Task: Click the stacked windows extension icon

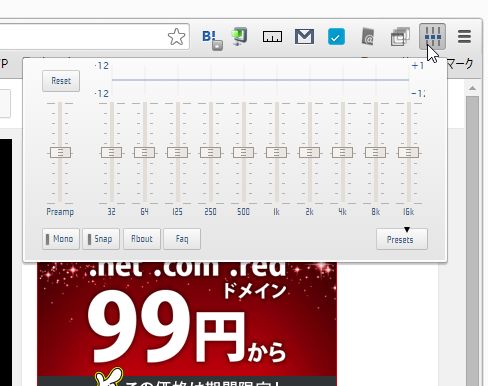Action: tap(400, 37)
